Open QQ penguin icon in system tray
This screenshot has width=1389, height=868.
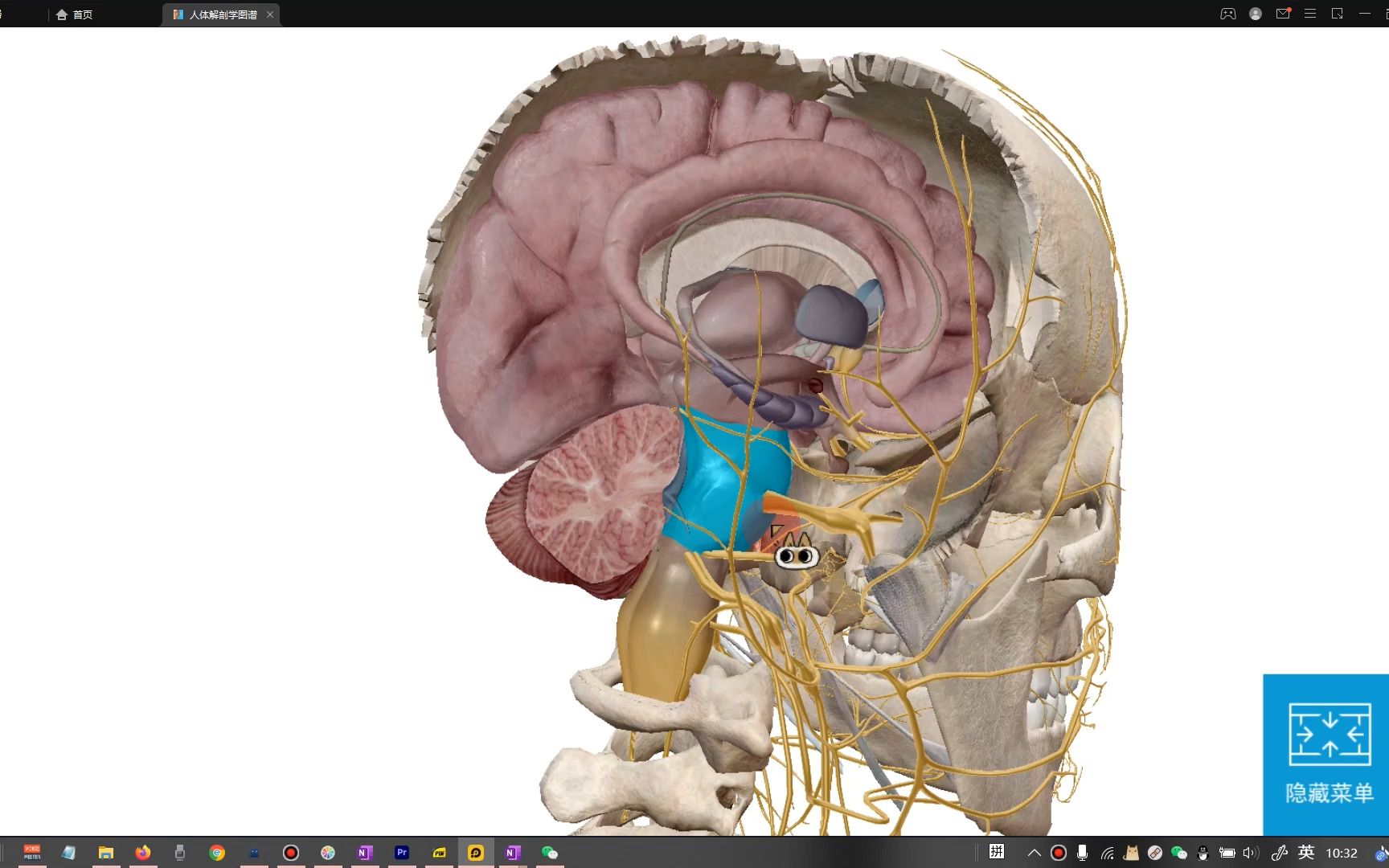point(1203,853)
